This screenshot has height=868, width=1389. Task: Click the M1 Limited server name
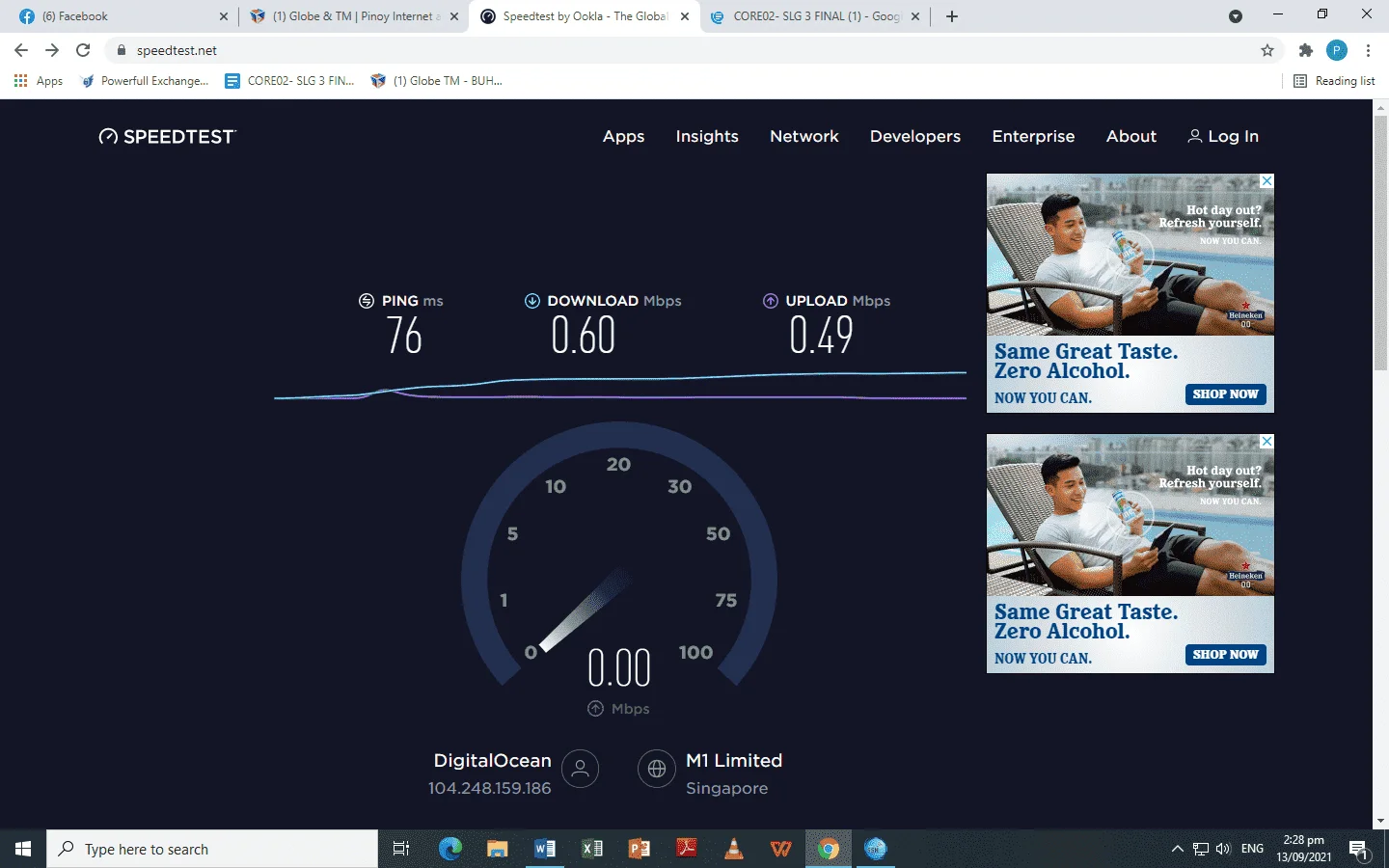pos(734,760)
